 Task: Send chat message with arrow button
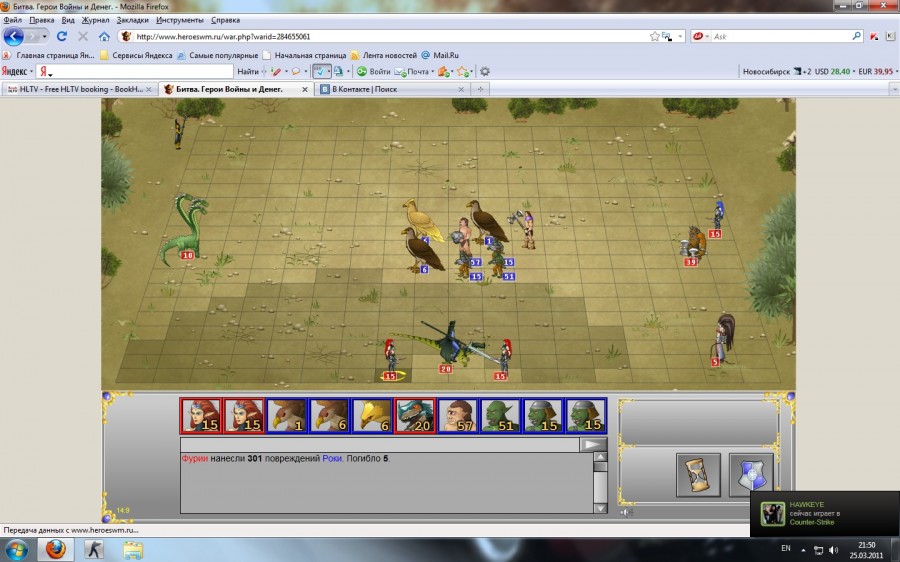click(593, 444)
